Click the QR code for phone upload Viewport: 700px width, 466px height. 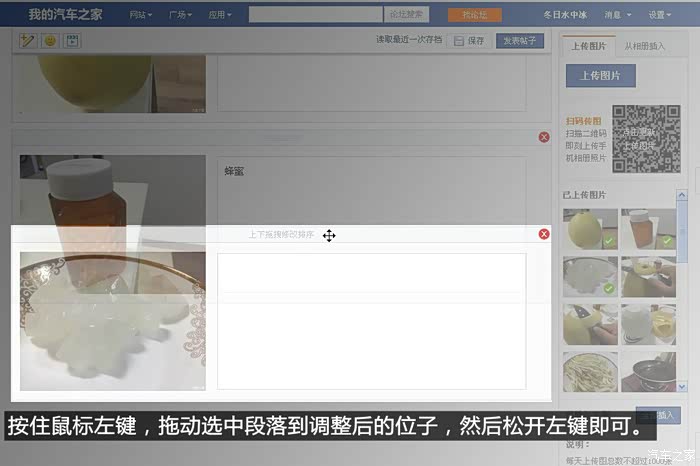646,139
